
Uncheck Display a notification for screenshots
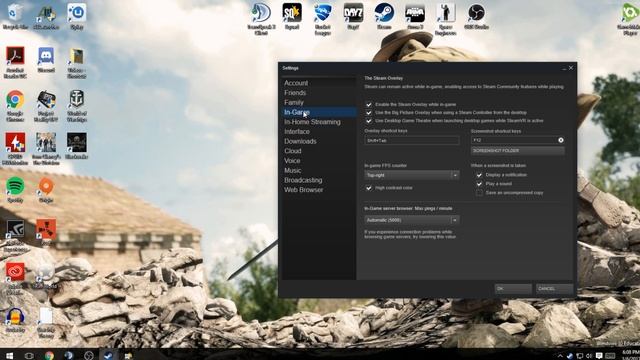[x=479, y=175]
